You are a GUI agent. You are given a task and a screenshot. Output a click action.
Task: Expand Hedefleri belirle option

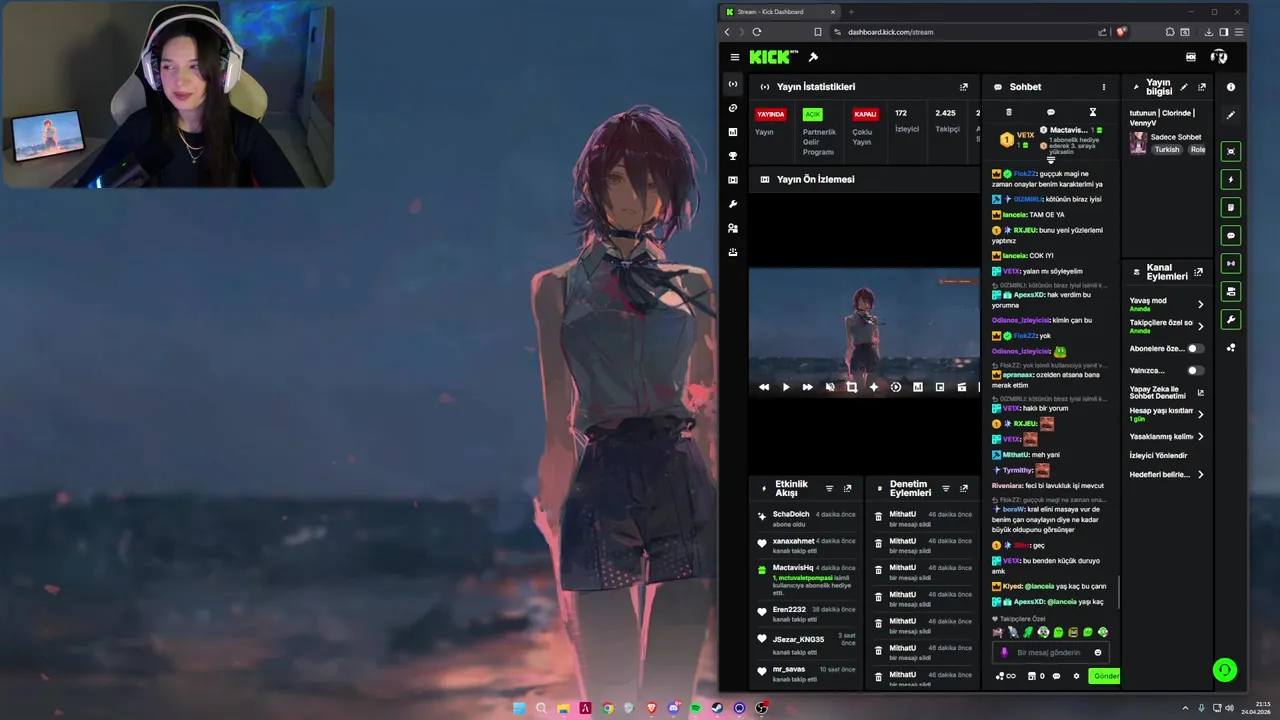click(x=1201, y=475)
